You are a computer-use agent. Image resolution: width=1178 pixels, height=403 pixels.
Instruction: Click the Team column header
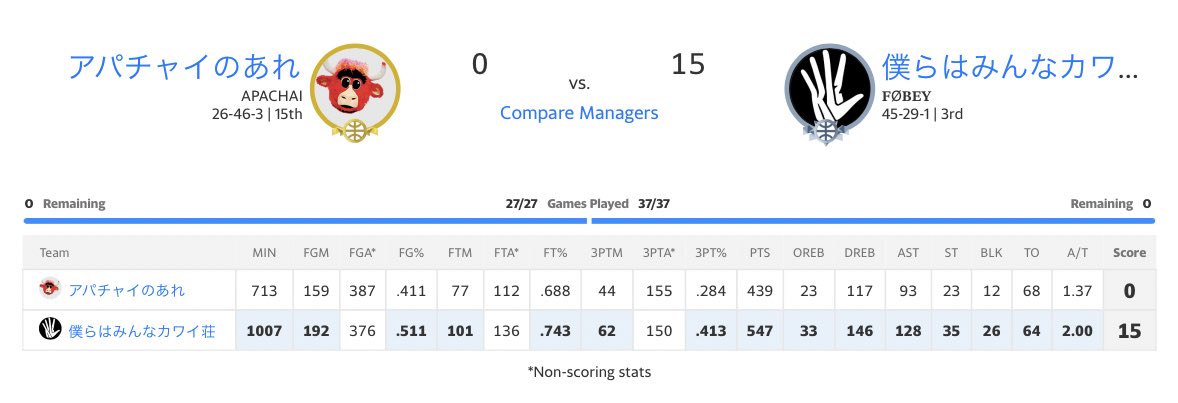54,253
